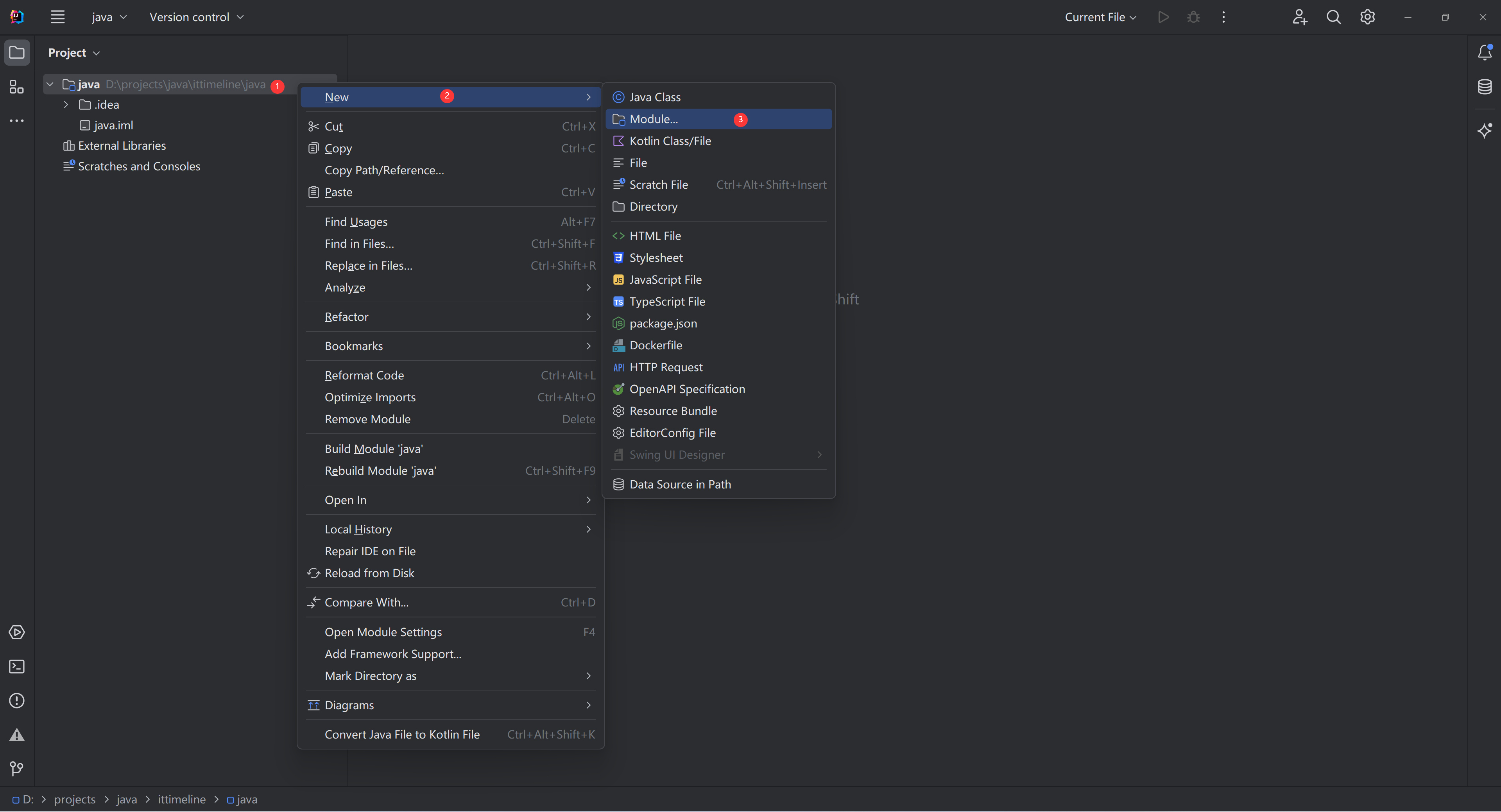This screenshot has height=812, width=1501.
Task: Choose Data Source in Path
Action: pos(718,484)
